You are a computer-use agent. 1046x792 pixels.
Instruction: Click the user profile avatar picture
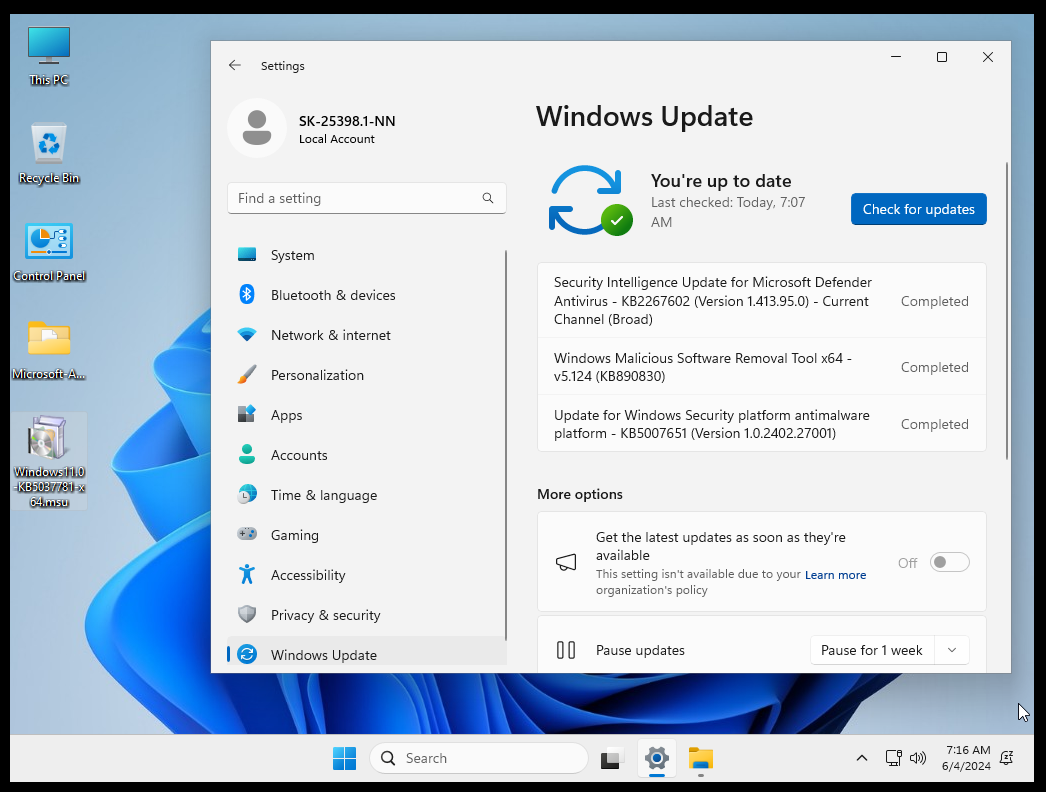pos(257,128)
